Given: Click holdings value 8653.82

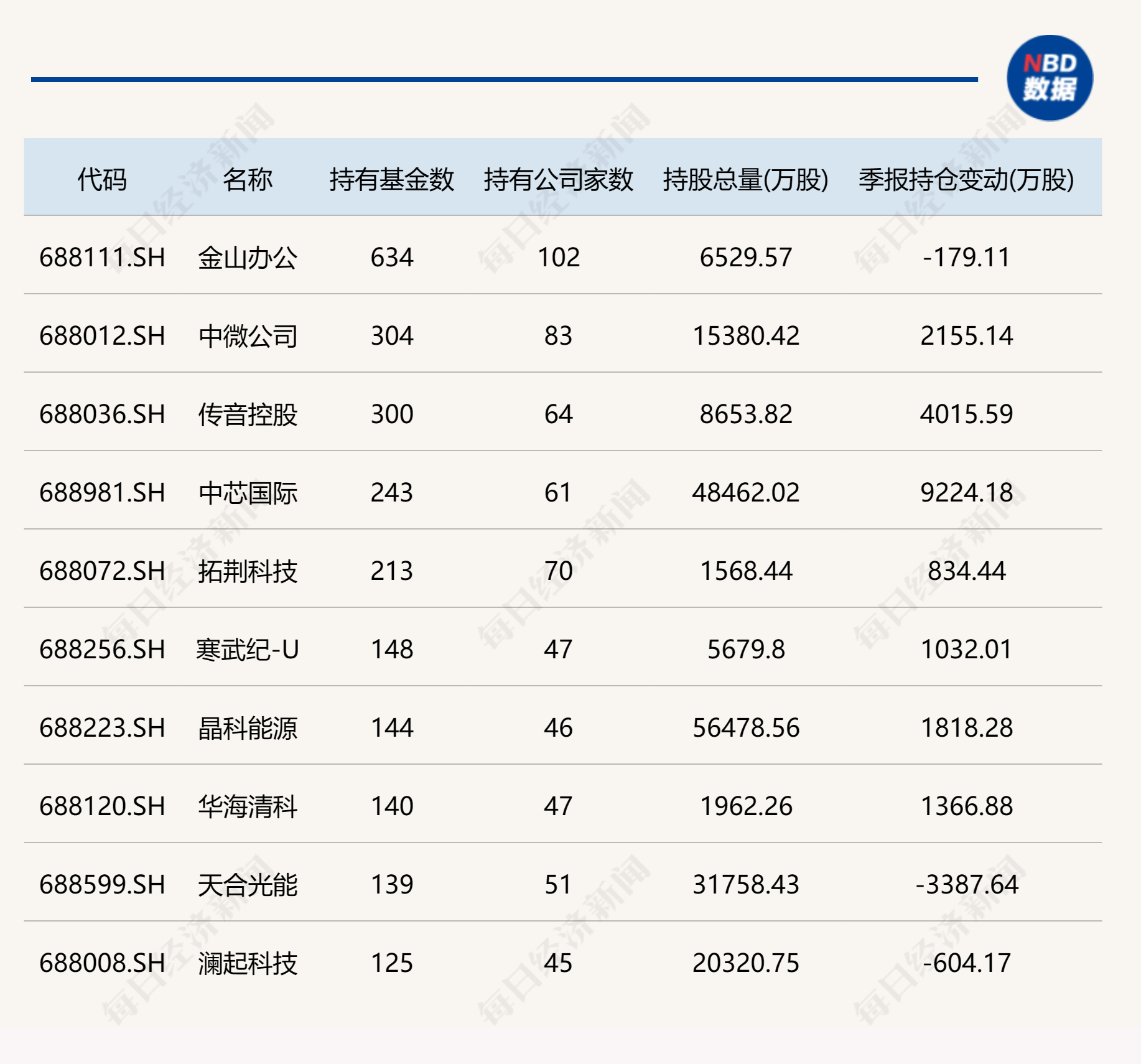Looking at the screenshot, I should pos(746,414).
